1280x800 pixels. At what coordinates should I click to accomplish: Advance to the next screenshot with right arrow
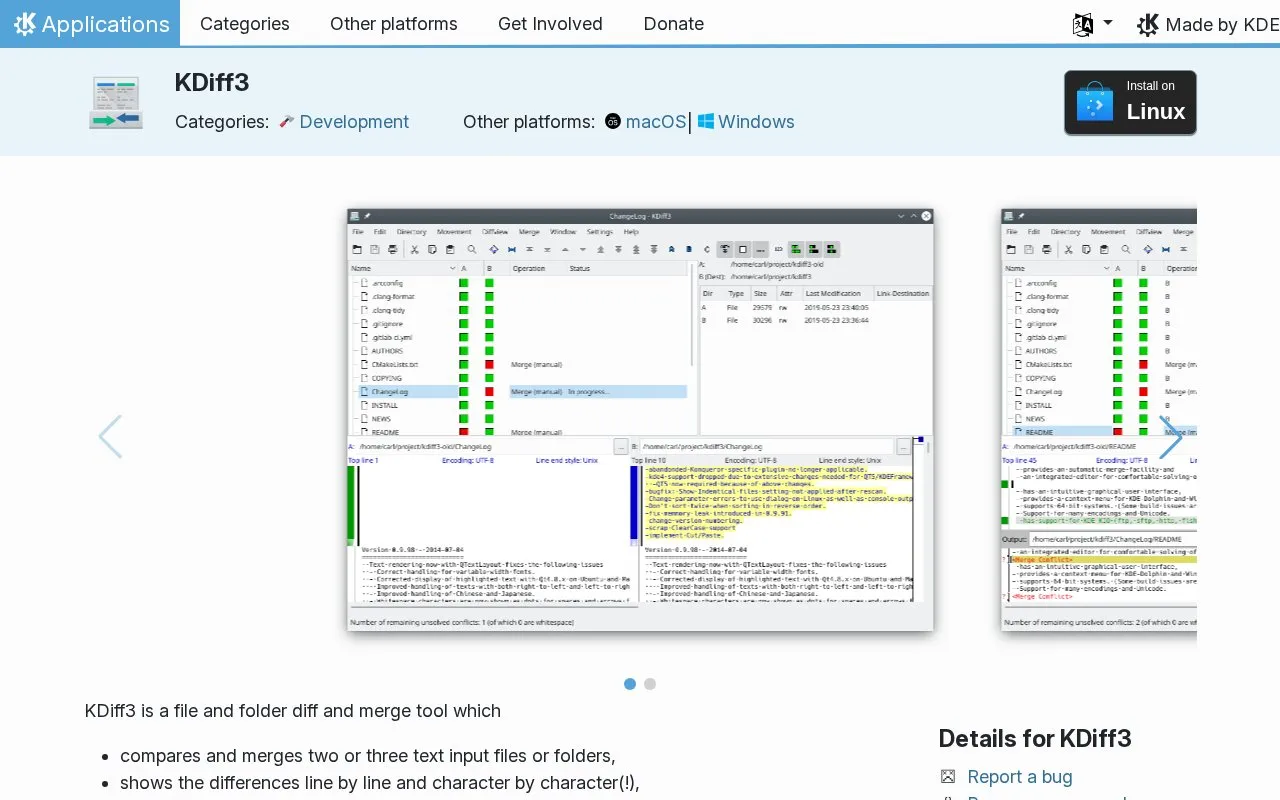click(1170, 437)
